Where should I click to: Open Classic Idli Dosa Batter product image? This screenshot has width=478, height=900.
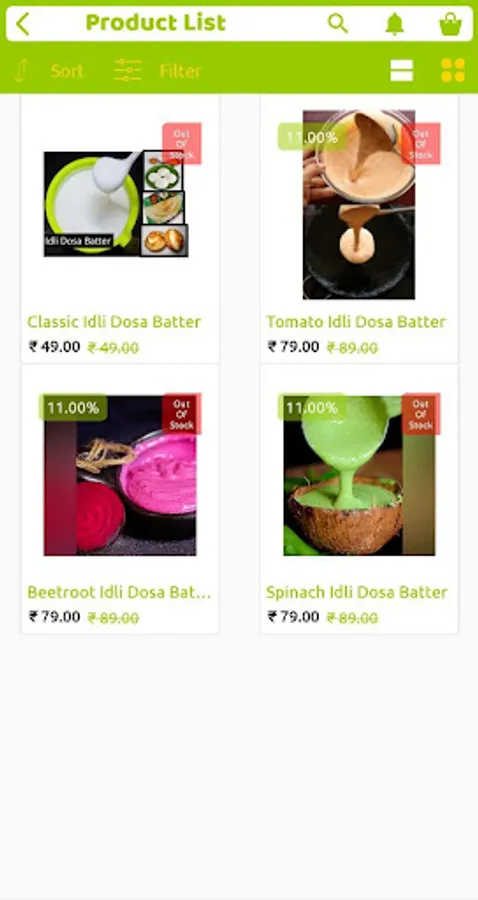tap(116, 204)
